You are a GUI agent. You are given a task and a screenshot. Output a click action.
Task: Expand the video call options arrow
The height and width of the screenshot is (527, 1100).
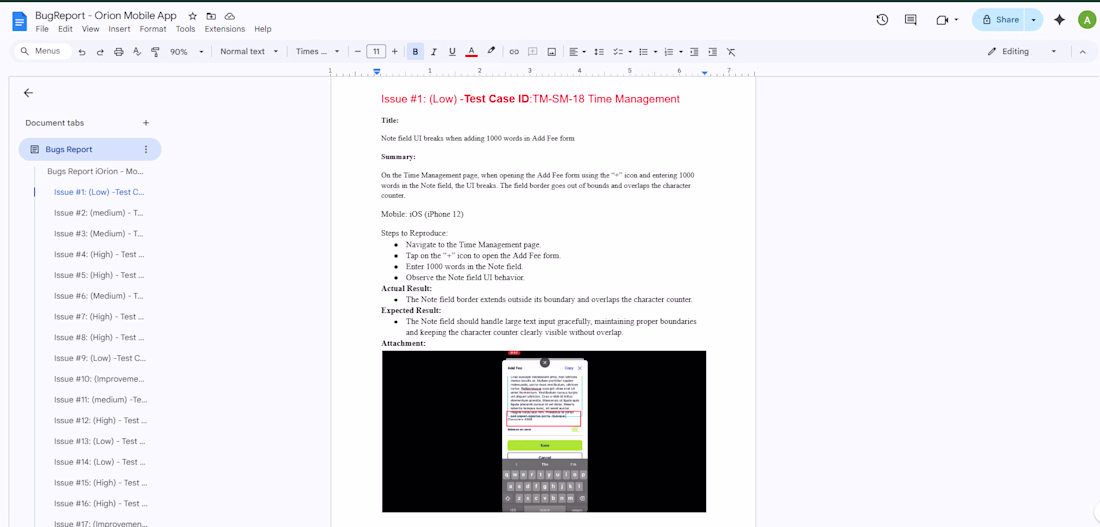click(x=956, y=20)
